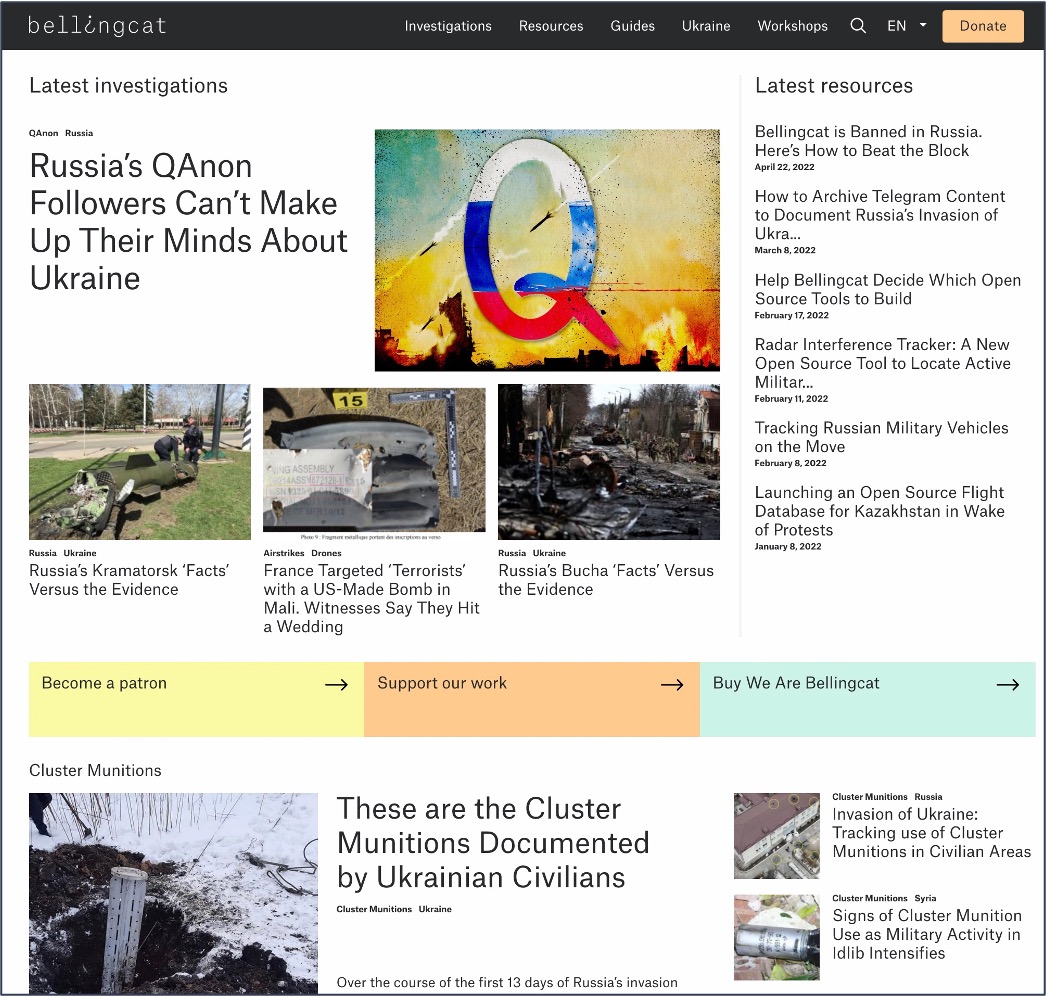The height and width of the screenshot is (996, 1046).
Task: Open the Cluster Munitions section heading
Action: click(x=95, y=771)
